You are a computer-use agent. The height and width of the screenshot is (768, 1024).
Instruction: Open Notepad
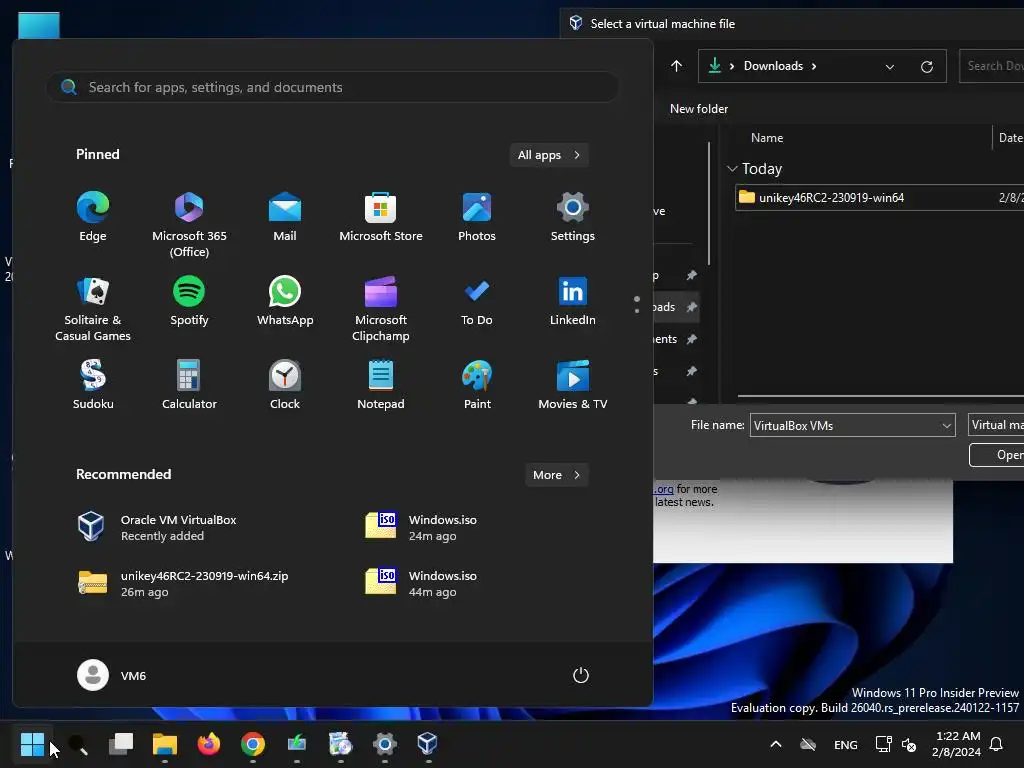pos(381,385)
